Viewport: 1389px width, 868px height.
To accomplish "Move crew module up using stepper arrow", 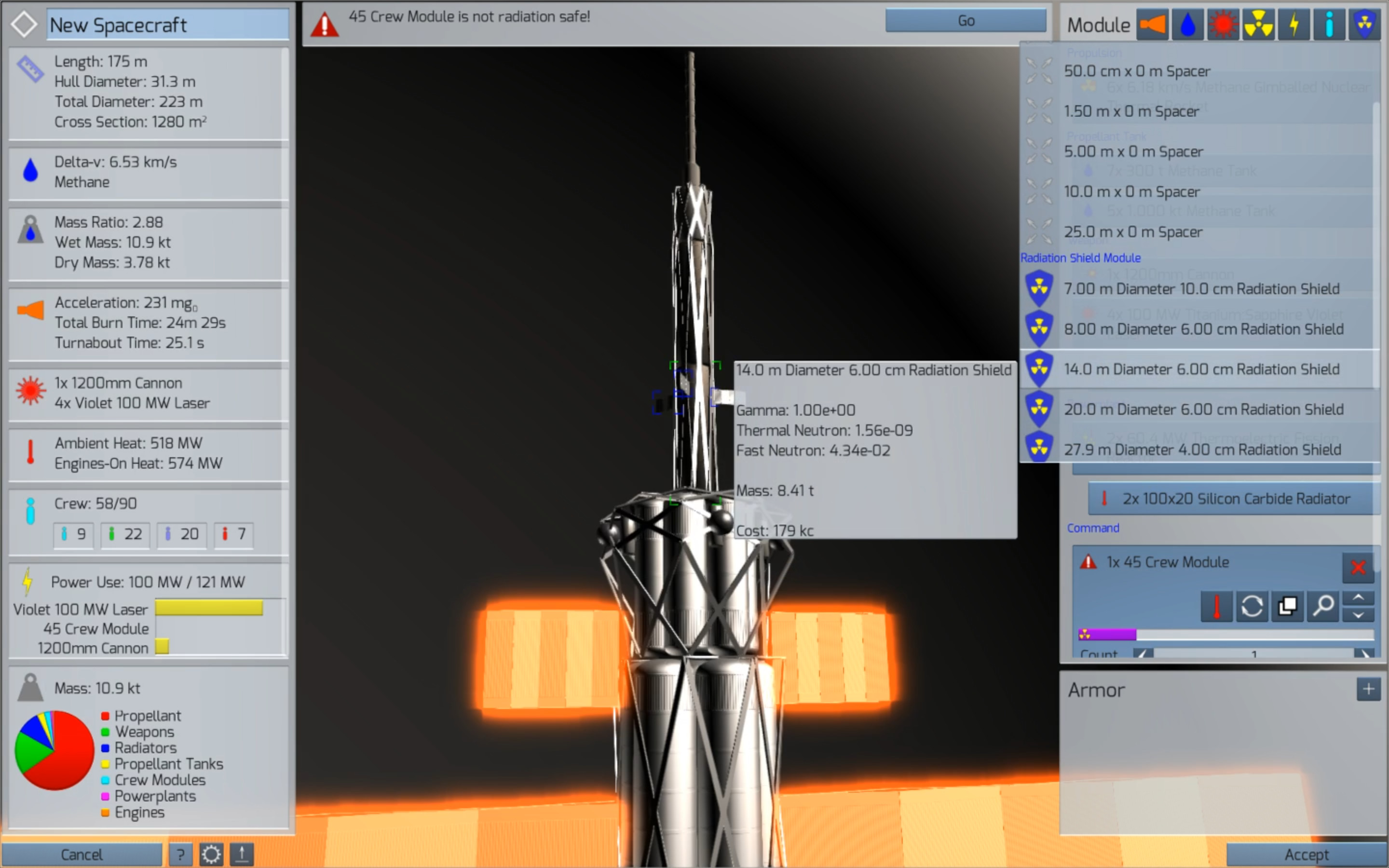I will tap(1358, 599).
